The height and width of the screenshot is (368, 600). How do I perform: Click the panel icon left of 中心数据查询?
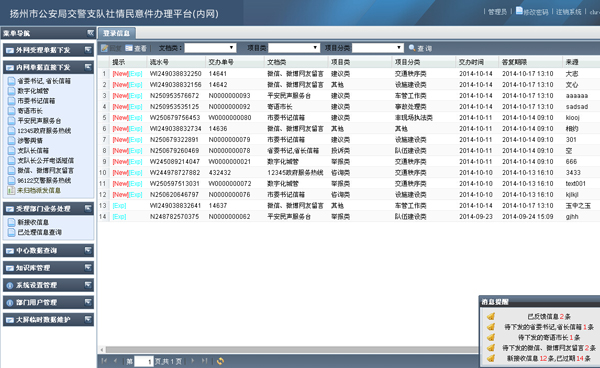coord(10,251)
